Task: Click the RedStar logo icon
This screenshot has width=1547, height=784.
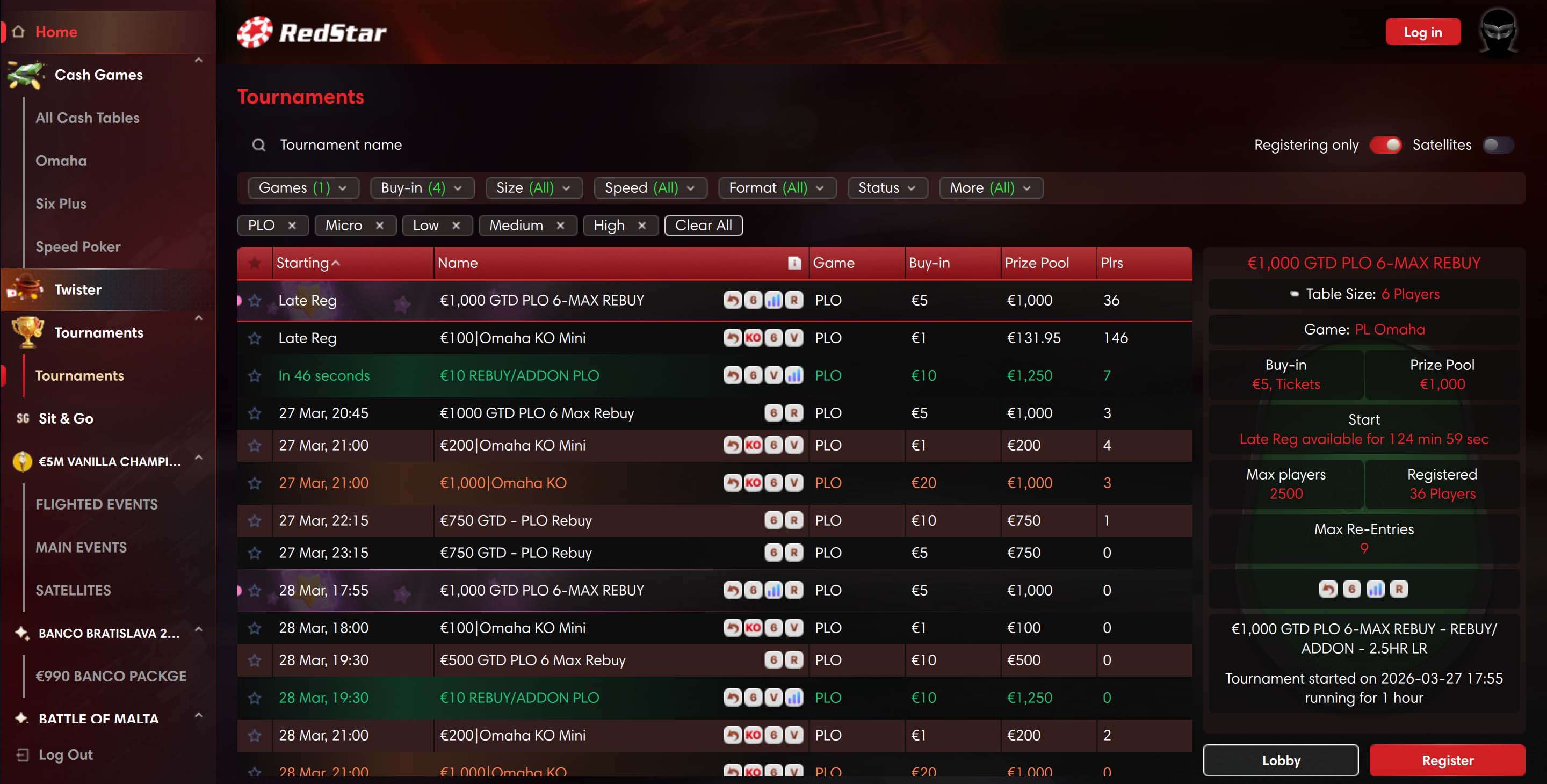Action: click(255, 32)
